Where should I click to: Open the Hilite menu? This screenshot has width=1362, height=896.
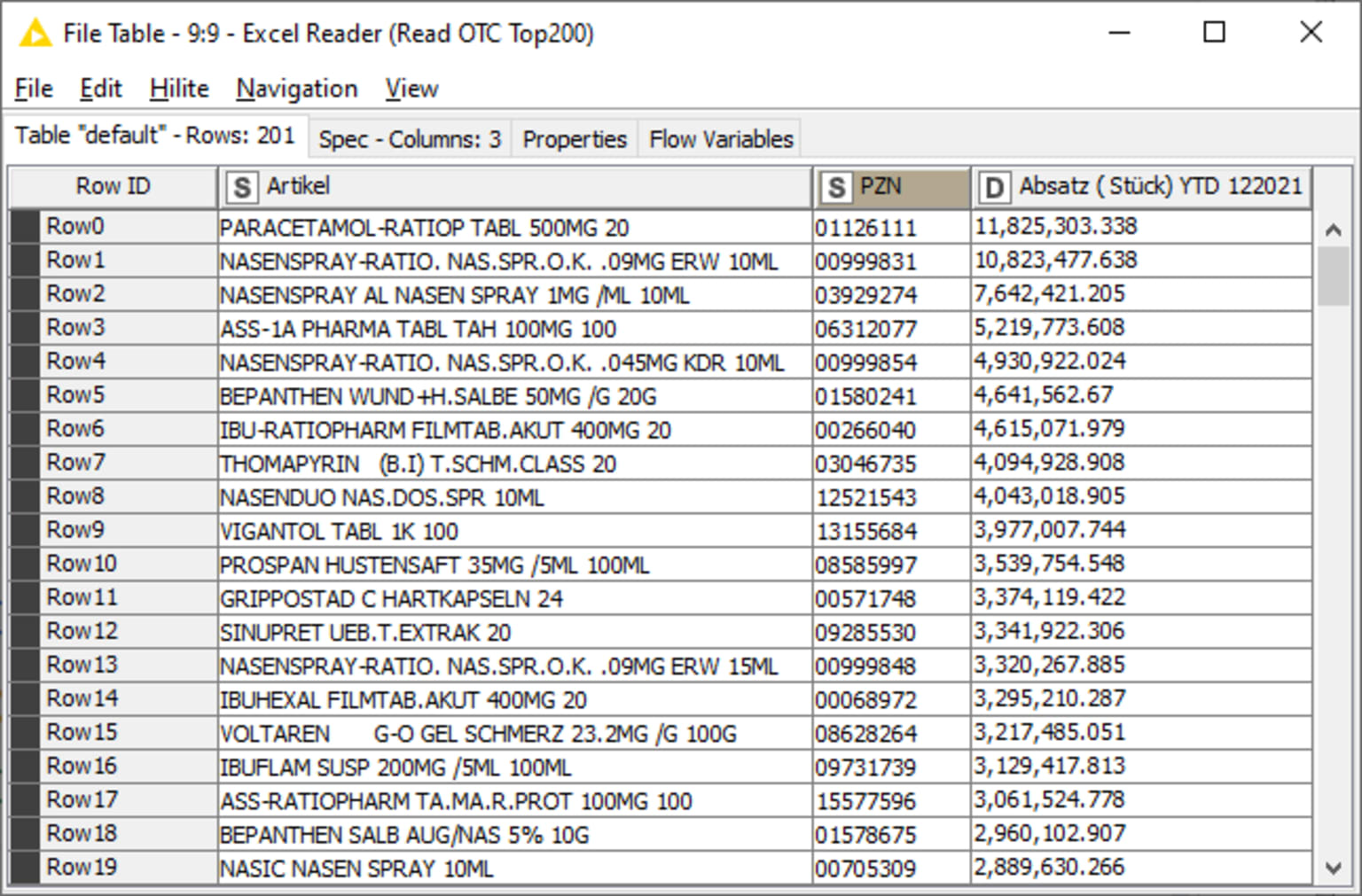click(x=179, y=89)
